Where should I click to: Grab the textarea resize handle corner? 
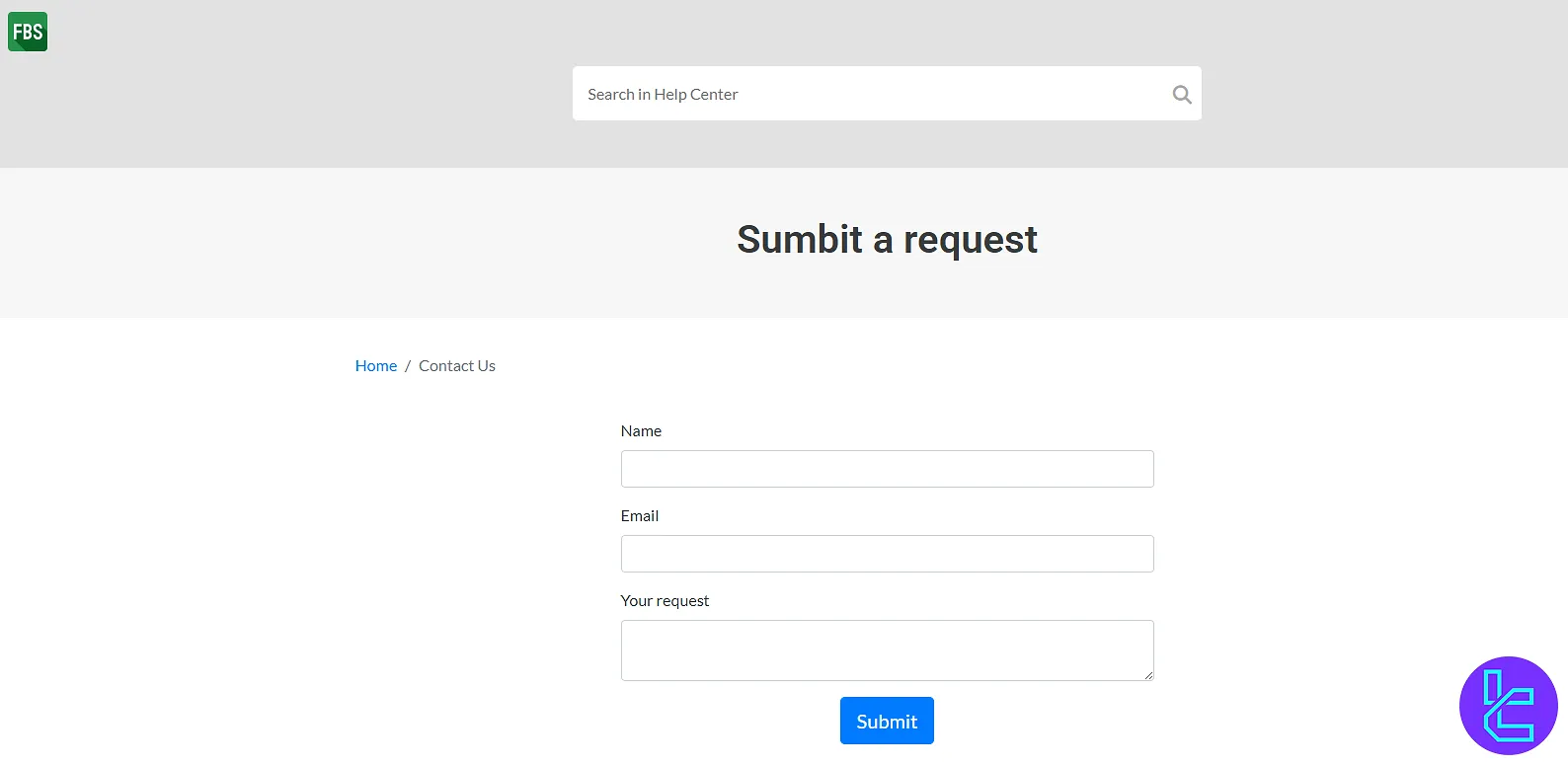(1149, 675)
